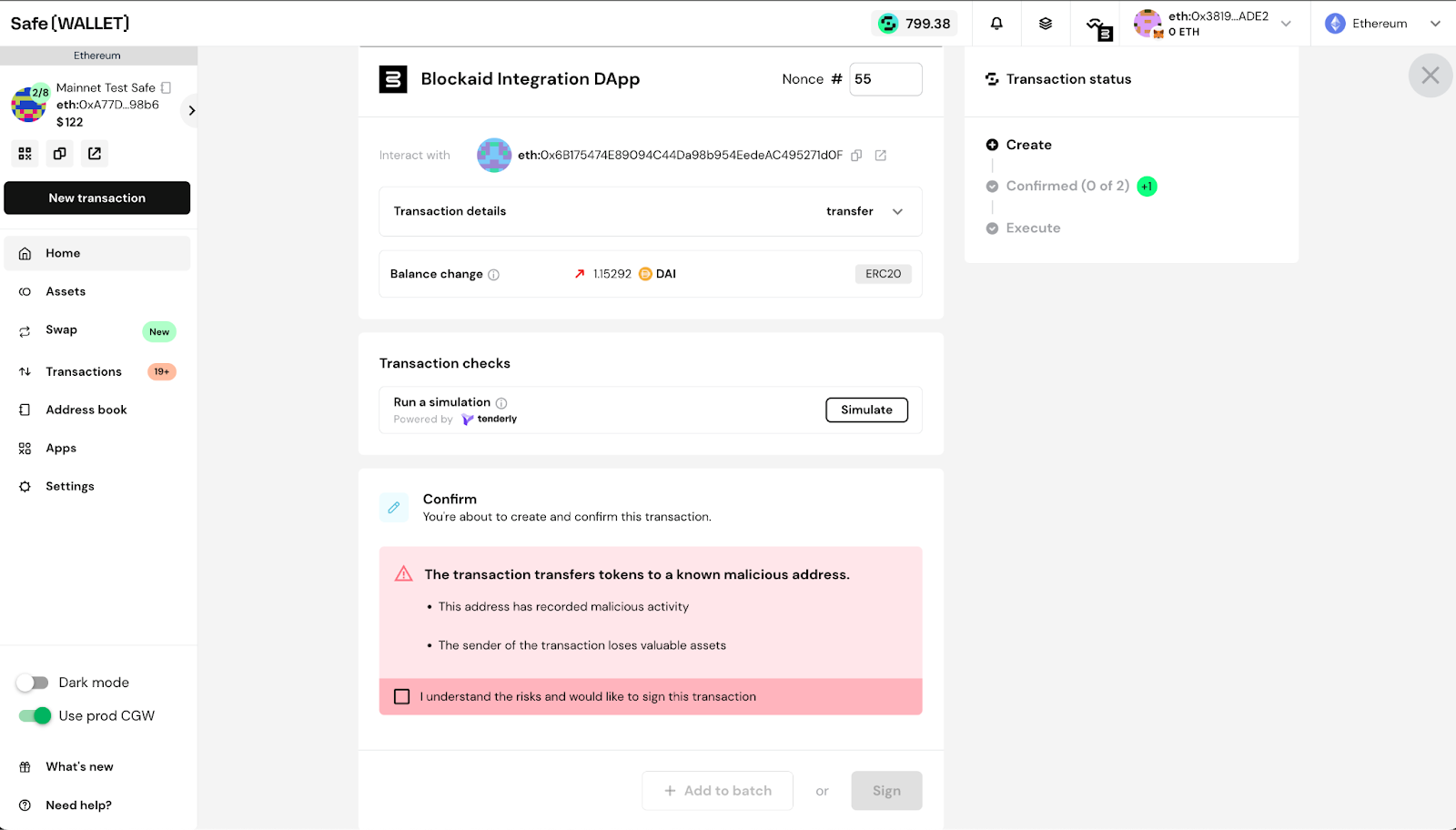Copy the interact-with contract address
This screenshot has height=830, width=1456.
tap(856, 156)
